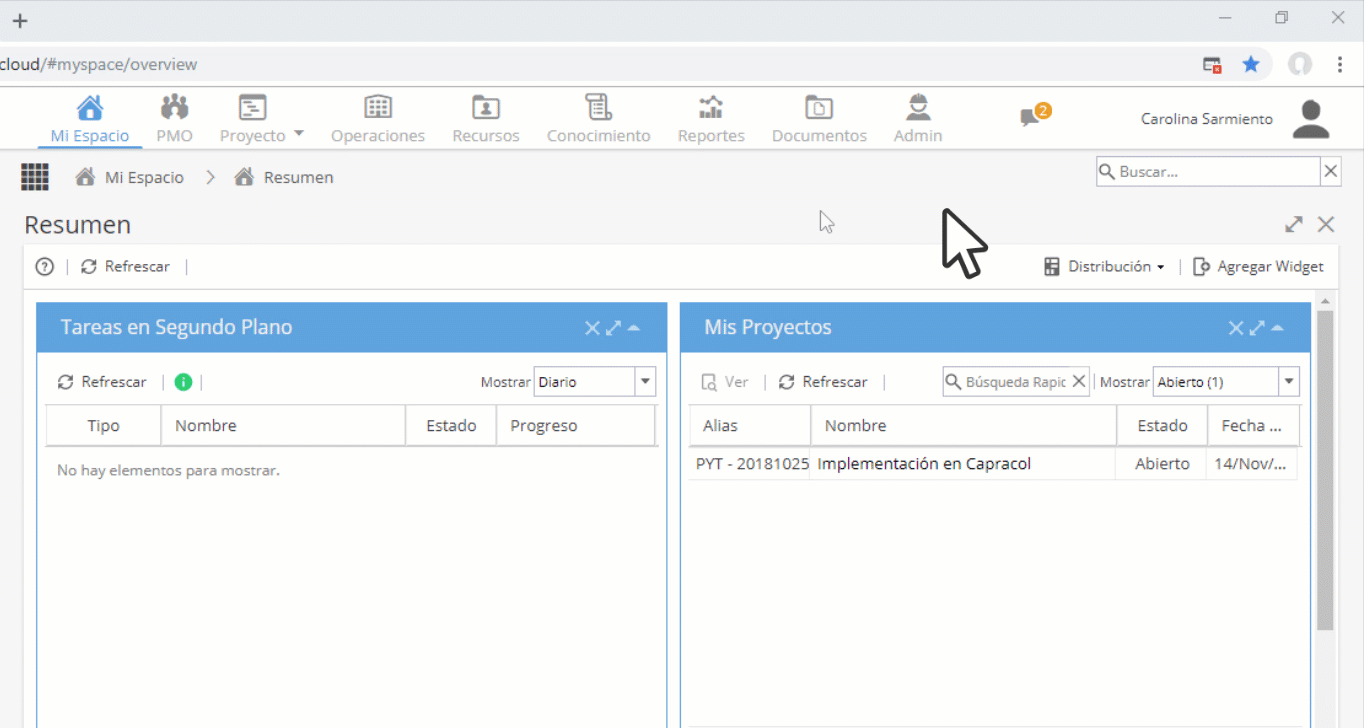This screenshot has height=728, width=1364.
Task: Close the Resumen view
Action: click(1326, 224)
